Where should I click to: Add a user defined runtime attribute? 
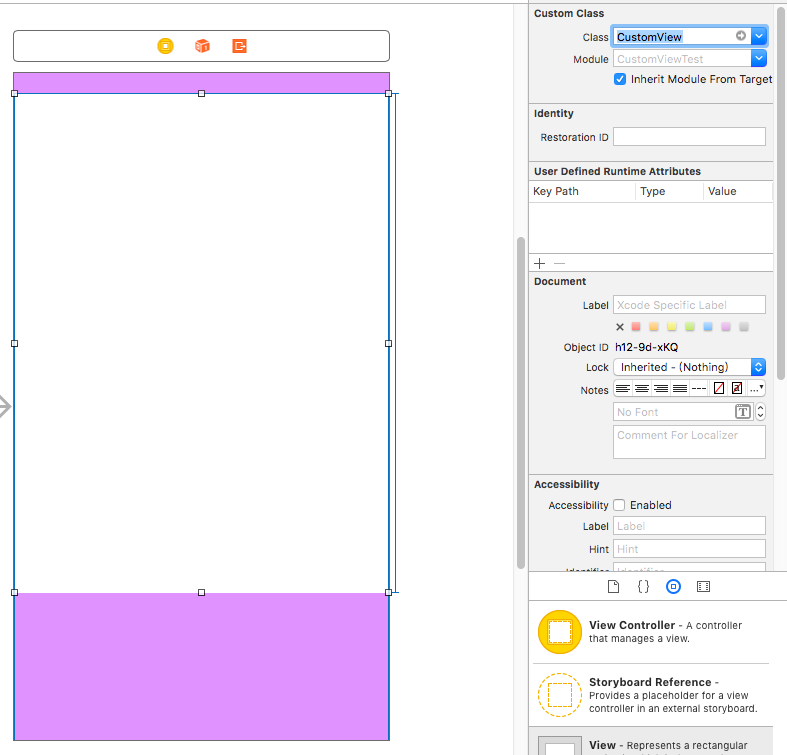point(540,263)
